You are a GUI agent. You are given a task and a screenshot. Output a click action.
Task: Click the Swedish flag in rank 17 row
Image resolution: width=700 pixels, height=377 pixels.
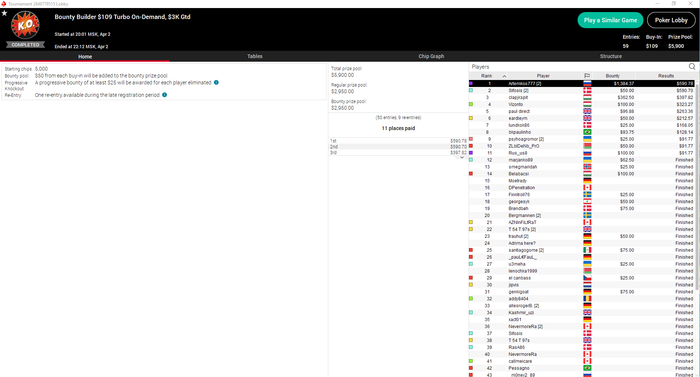(x=587, y=195)
